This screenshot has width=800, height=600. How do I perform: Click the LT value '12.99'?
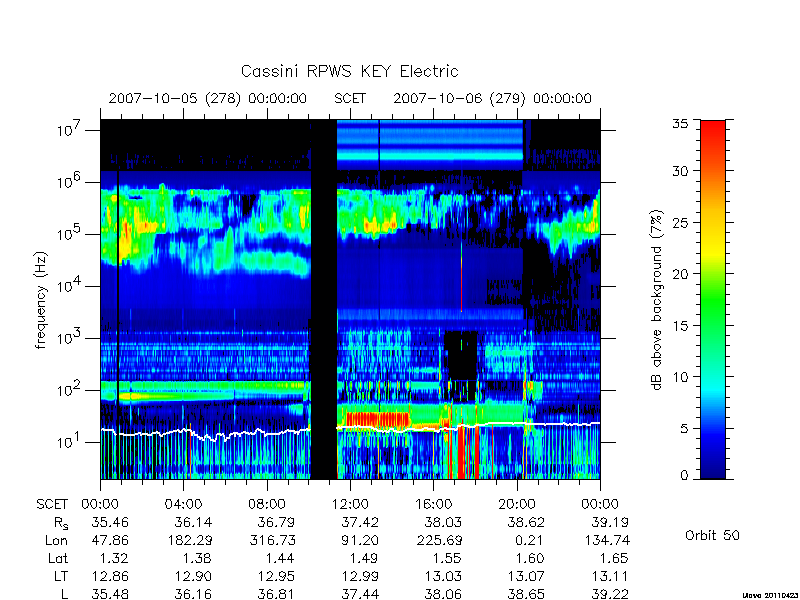coord(360,577)
